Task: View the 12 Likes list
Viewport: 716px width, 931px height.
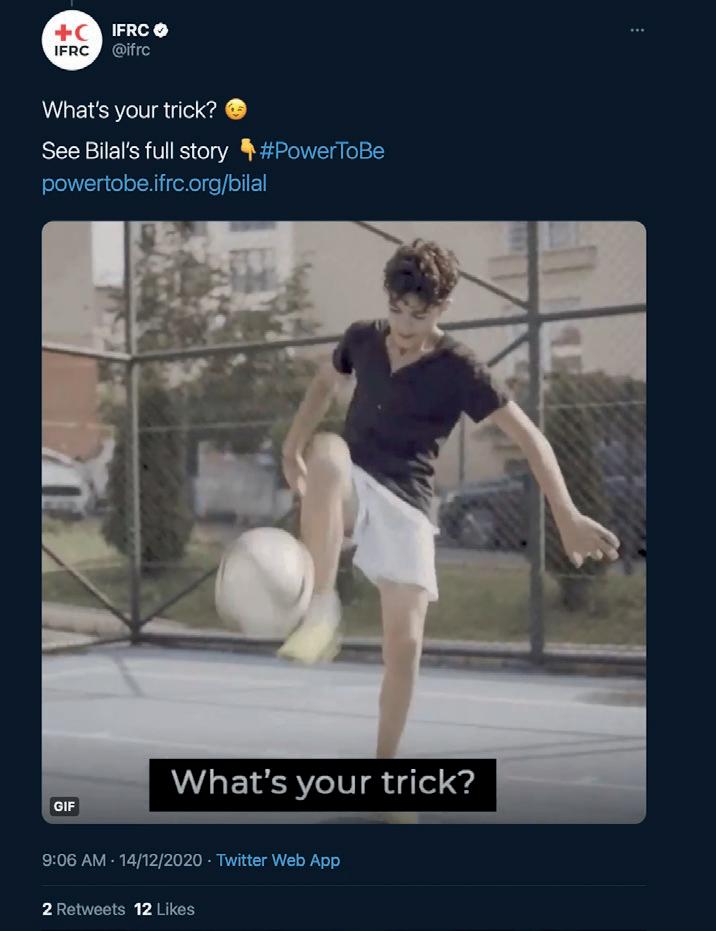Action: [x=164, y=909]
